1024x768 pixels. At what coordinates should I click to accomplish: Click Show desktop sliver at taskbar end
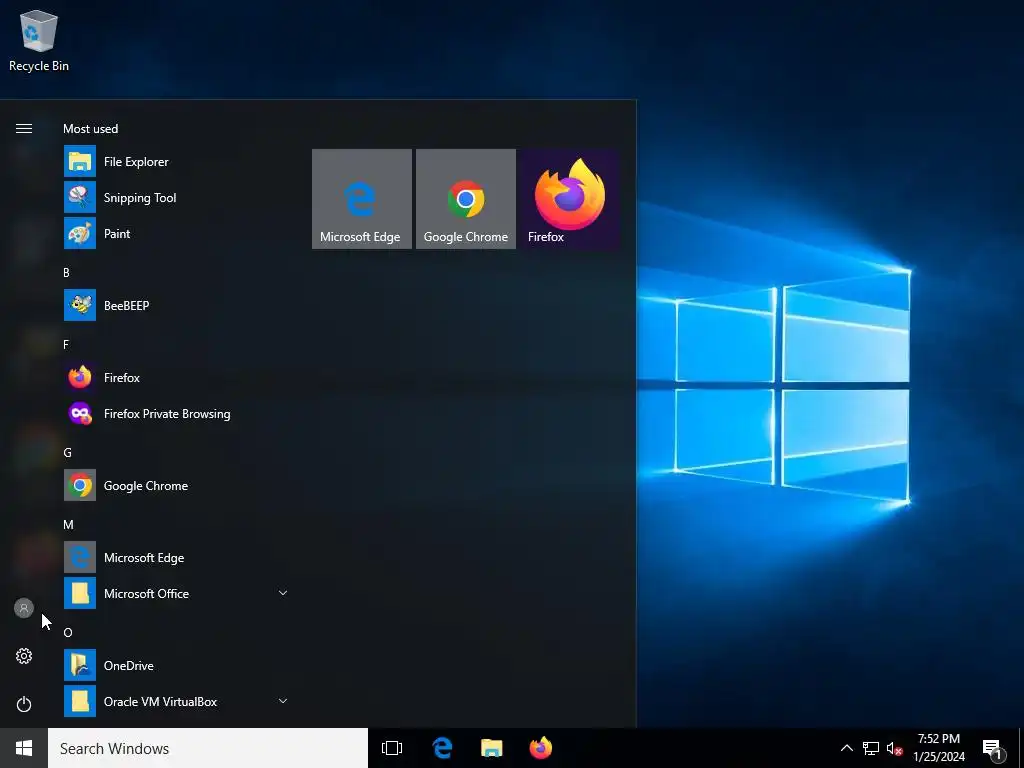[x=1021, y=748]
